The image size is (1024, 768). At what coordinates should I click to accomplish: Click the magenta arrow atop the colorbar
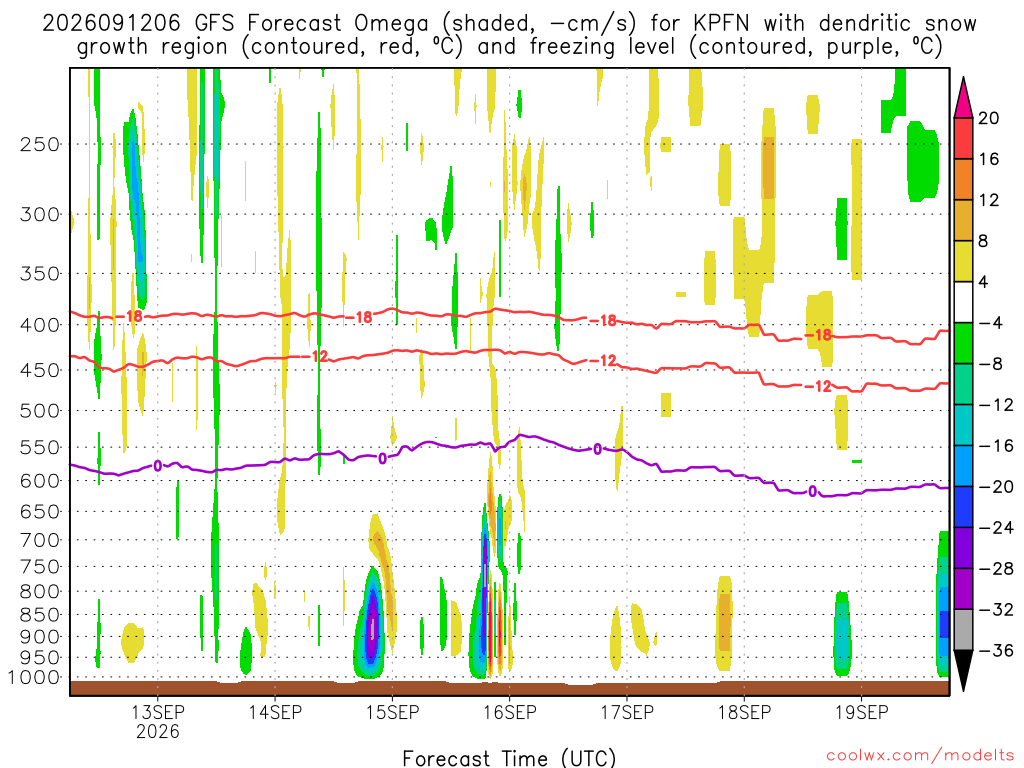(963, 97)
